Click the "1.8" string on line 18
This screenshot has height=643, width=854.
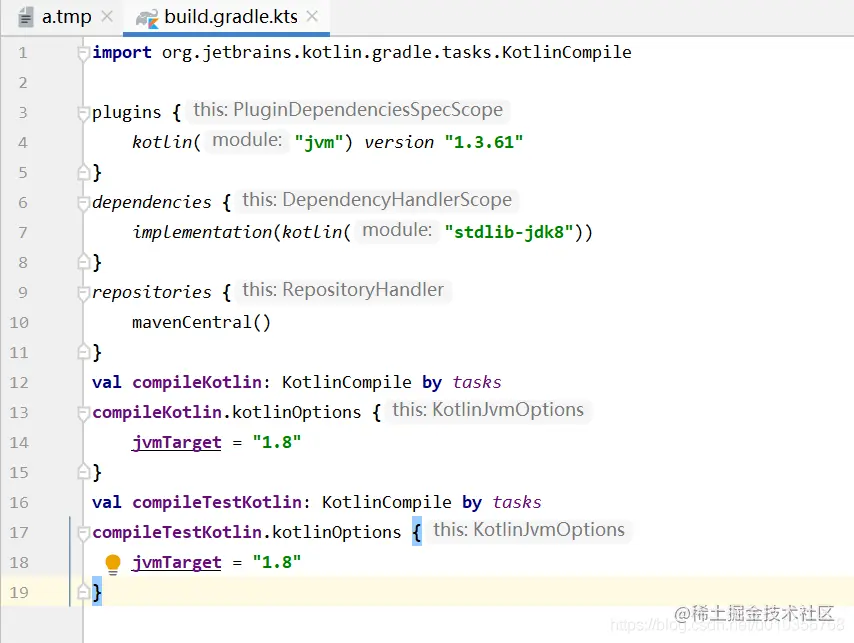tap(276, 562)
